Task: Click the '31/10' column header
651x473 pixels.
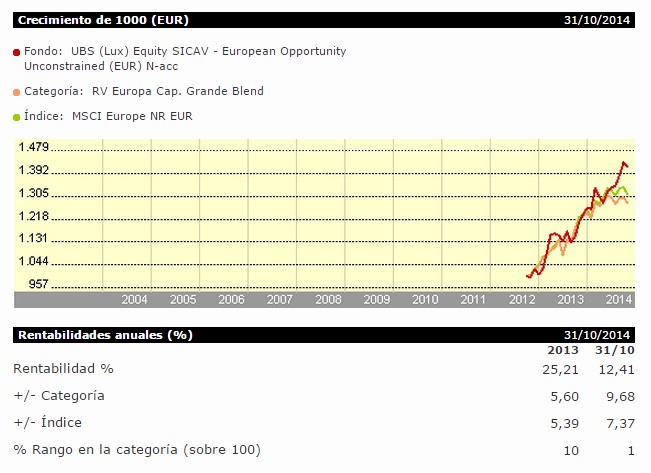Action: coord(615,350)
